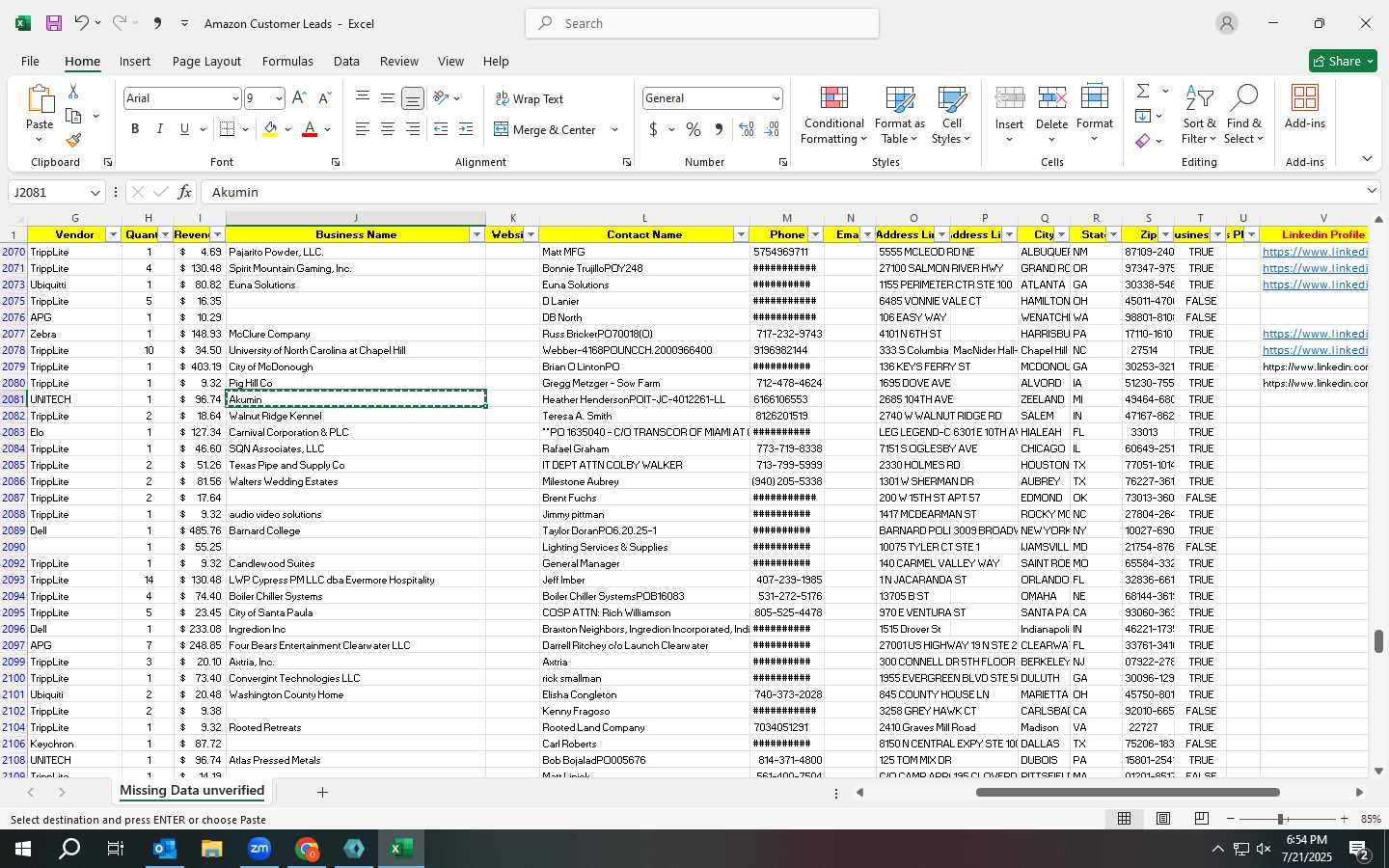
Task: Open Zoom from the taskbar
Action: [259, 849]
